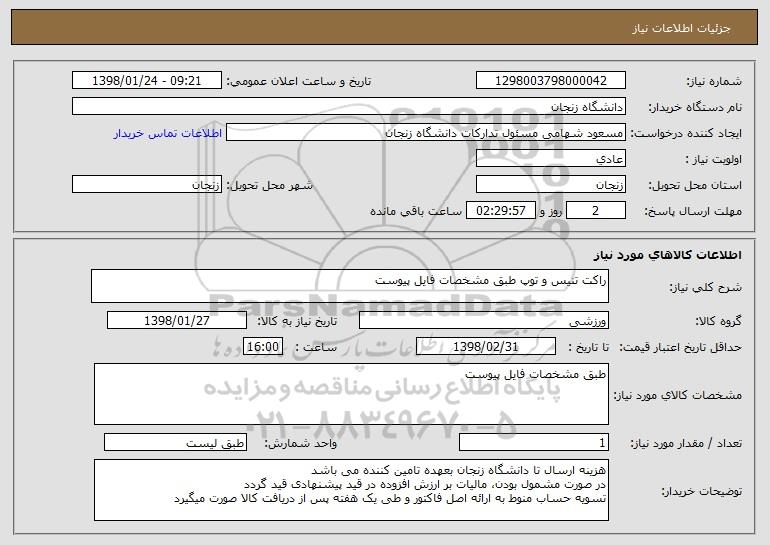Click the request creator field مسعود شهامی

pos(426,133)
